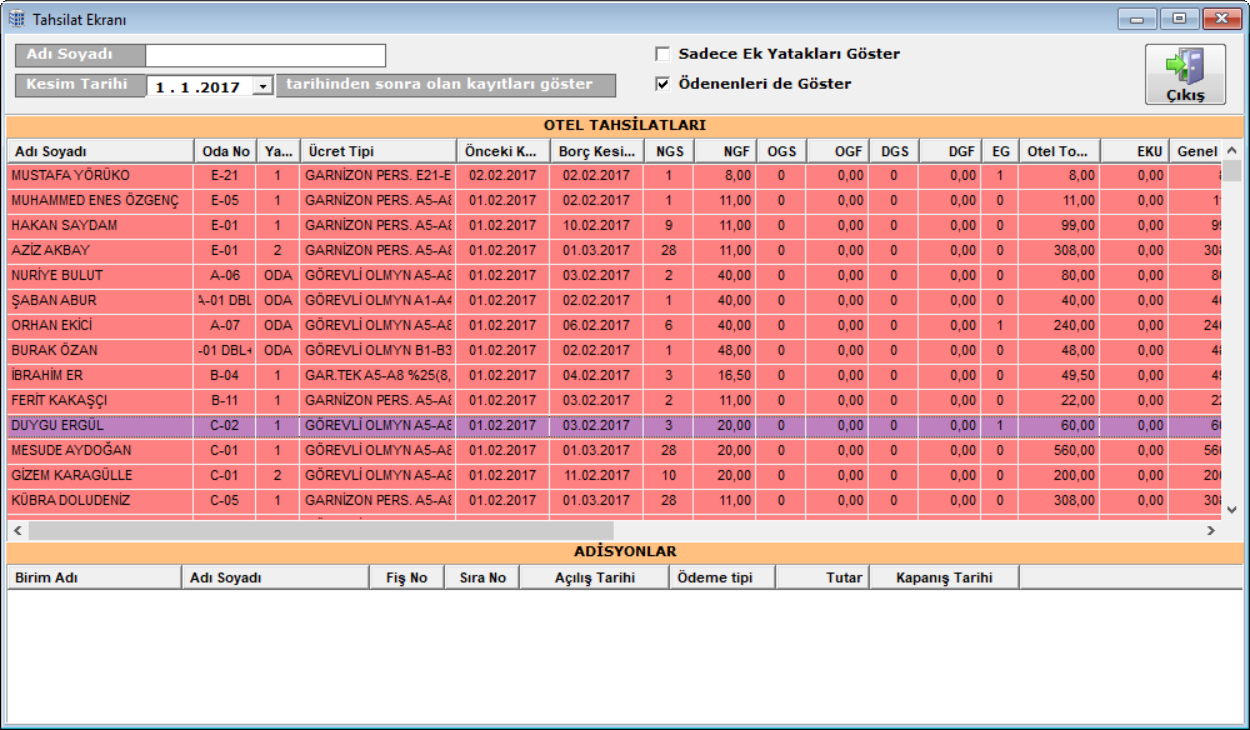Click the Çıkış exit door icon
Screen dimensions: 1250x730
pos(1185,67)
